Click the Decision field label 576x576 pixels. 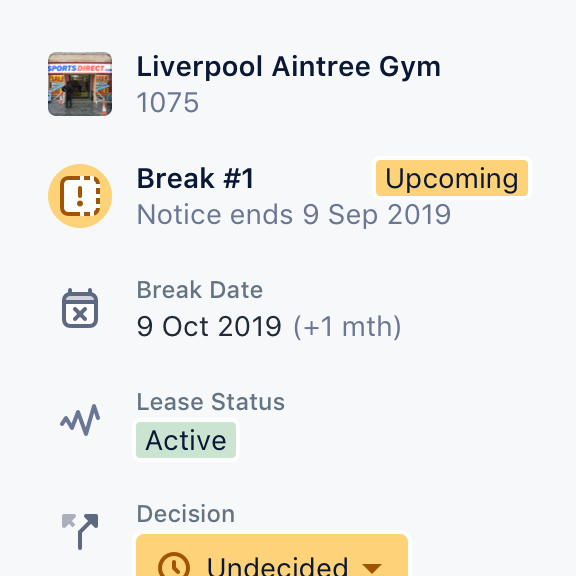pyautogui.click(x=186, y=514)
